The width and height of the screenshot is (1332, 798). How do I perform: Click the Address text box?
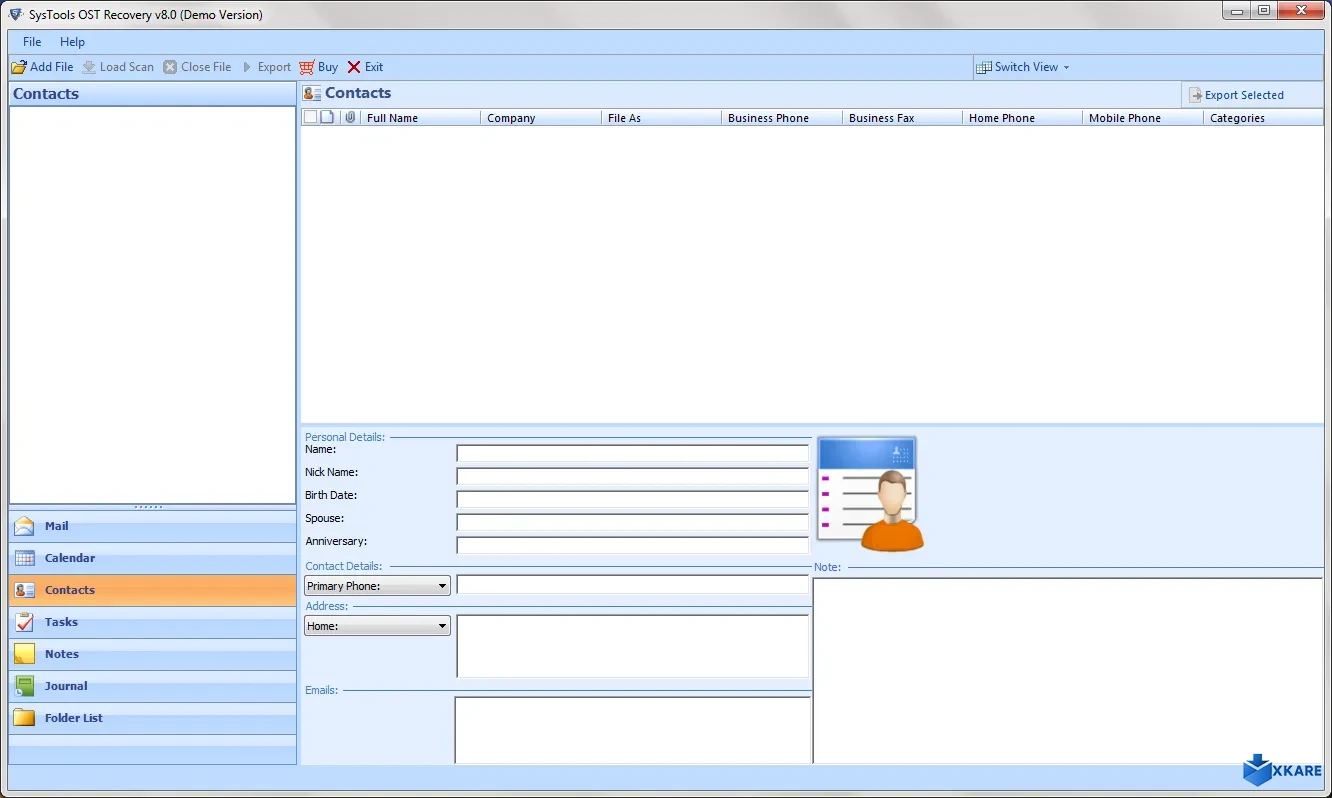coord(632,646)
